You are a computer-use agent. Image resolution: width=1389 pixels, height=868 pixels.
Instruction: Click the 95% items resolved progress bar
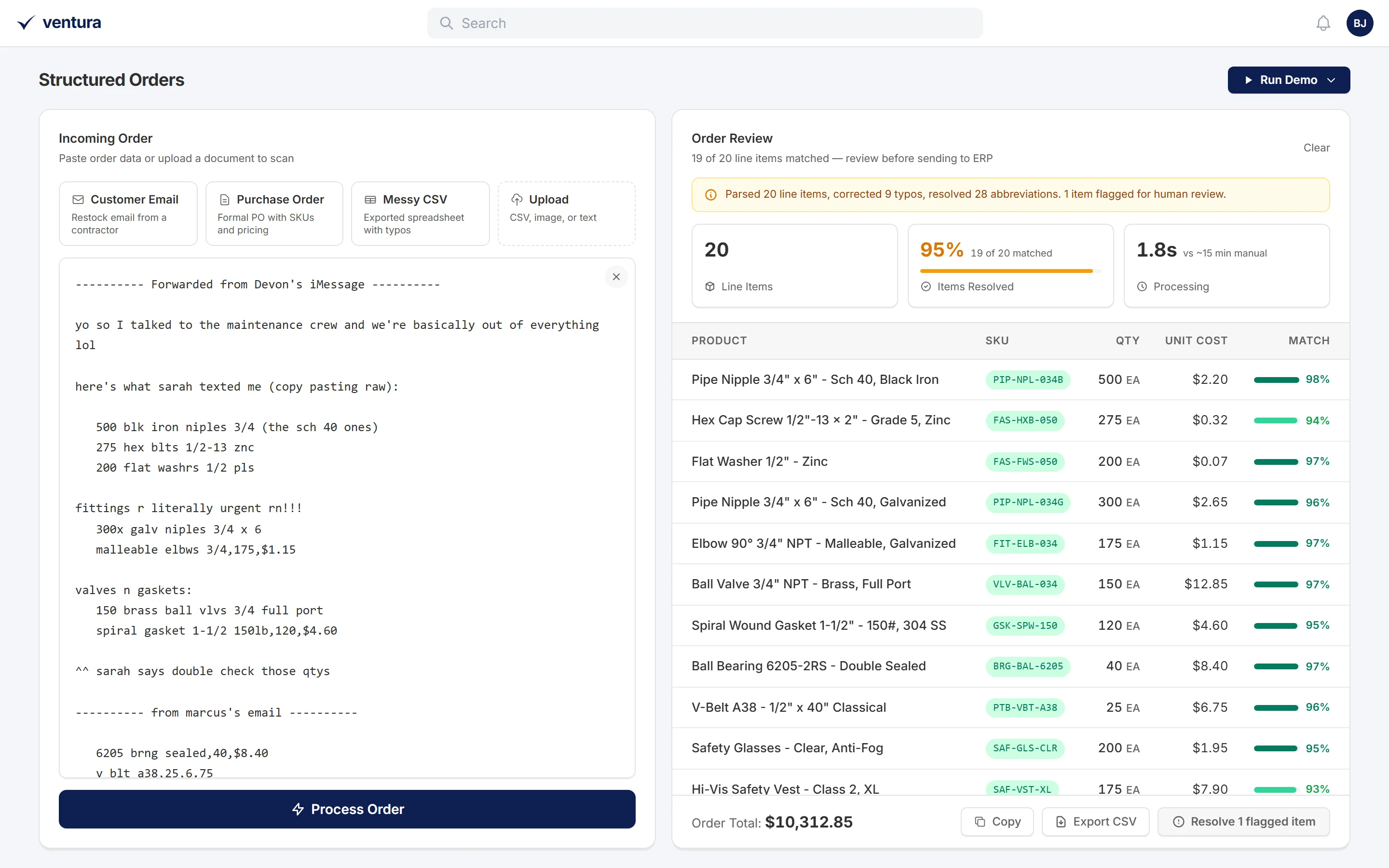tap(1010, 271)
